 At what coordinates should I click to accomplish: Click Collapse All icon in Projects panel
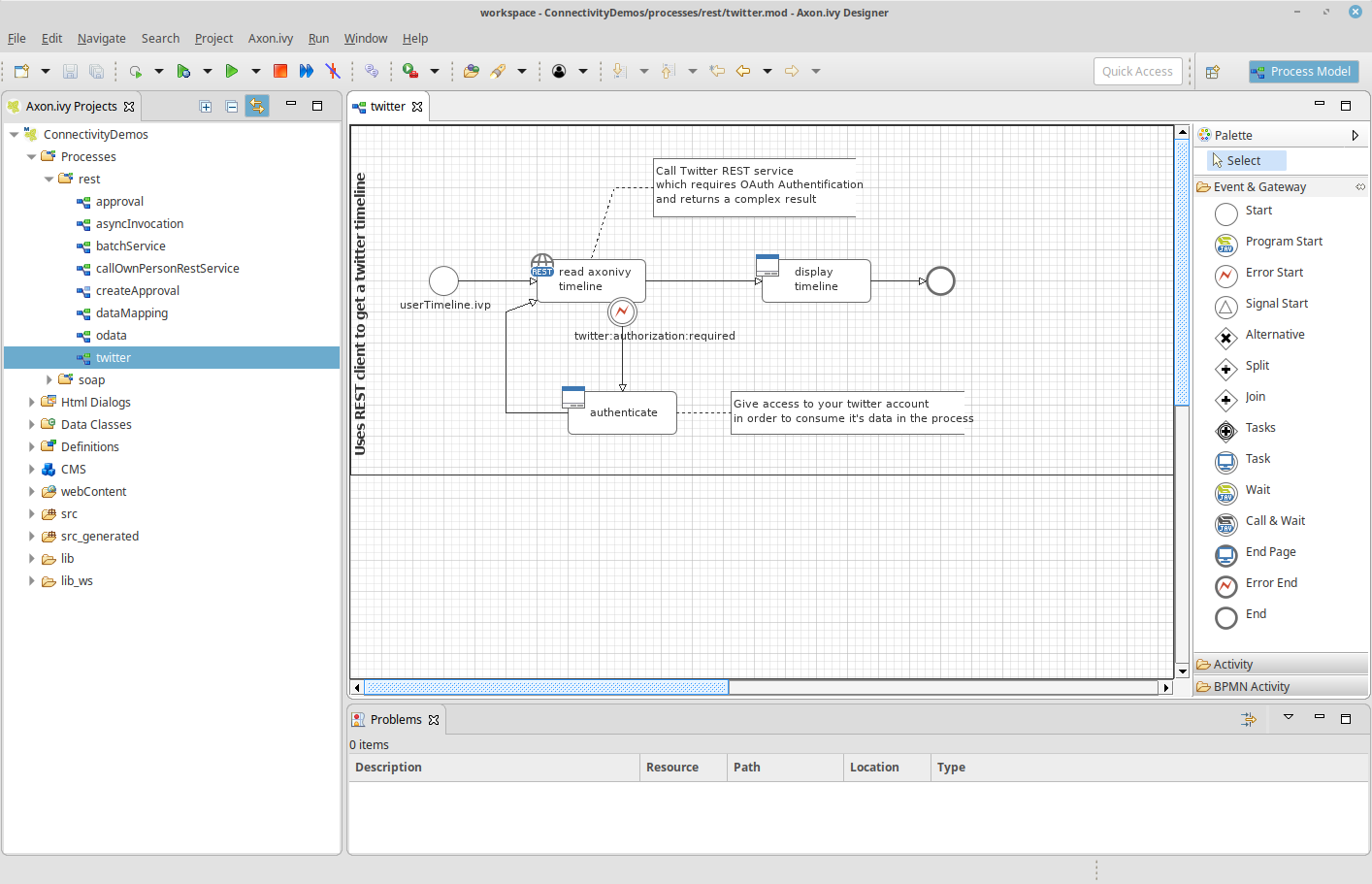[x=232, y=107]
